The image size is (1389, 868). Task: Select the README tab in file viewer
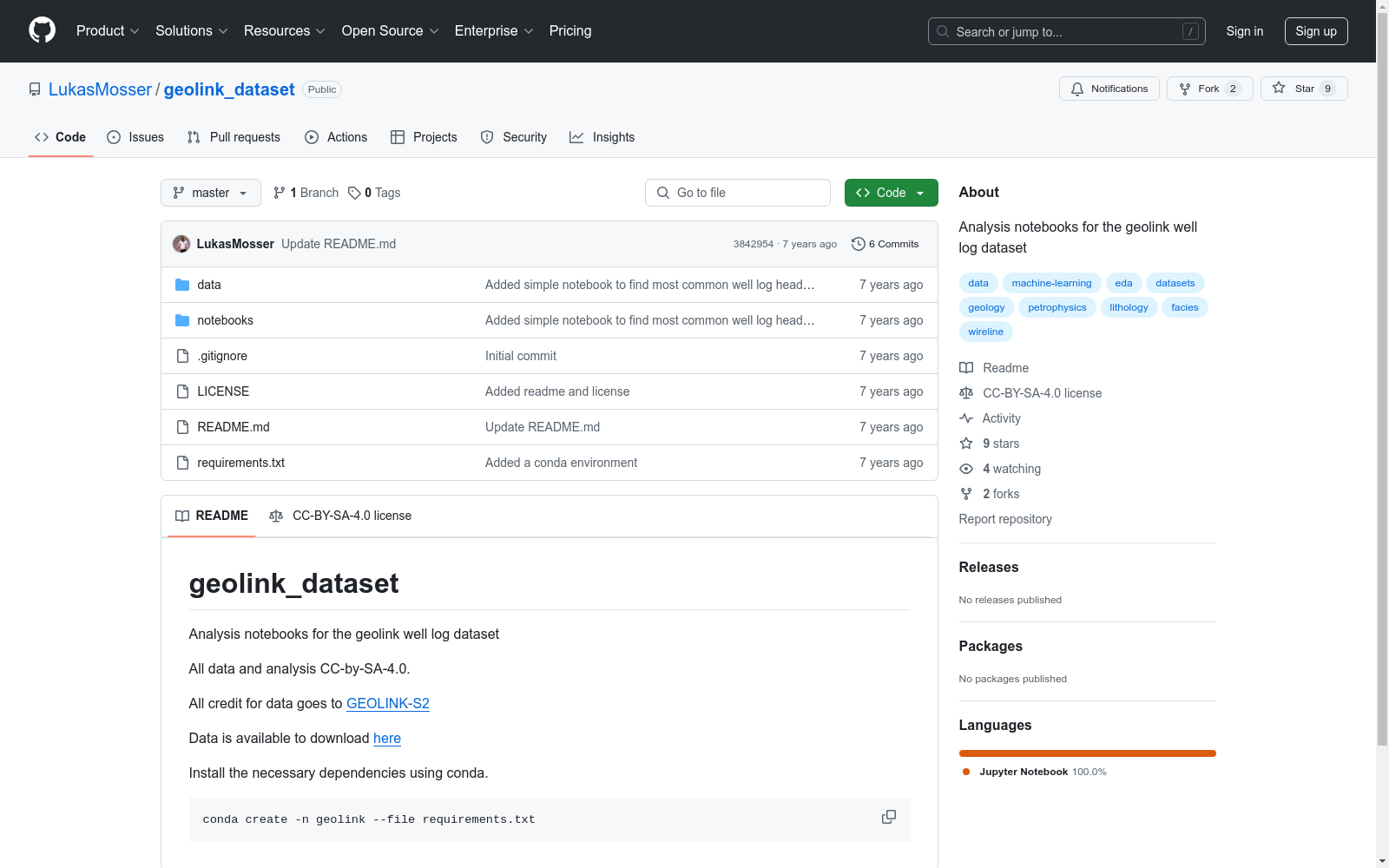coord(212,516)
